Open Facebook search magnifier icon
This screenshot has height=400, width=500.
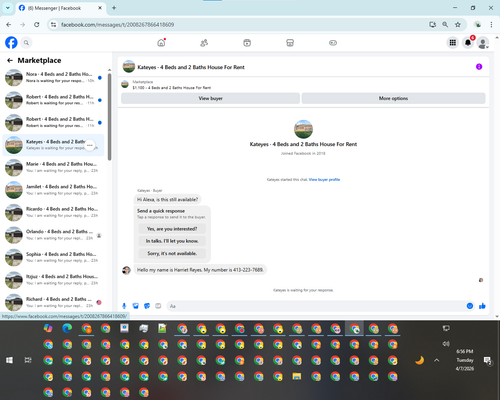pyautogui.click(x=26, y=43)
